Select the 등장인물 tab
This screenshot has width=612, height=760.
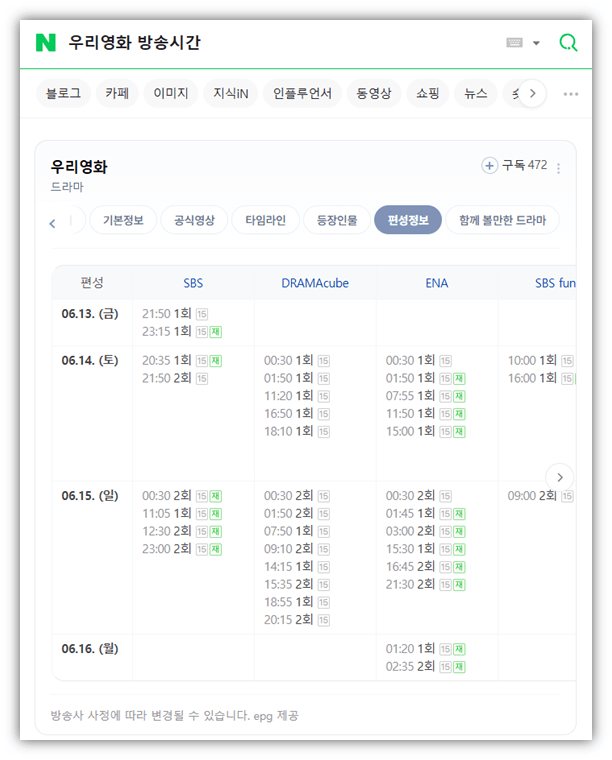coord(337,221)
